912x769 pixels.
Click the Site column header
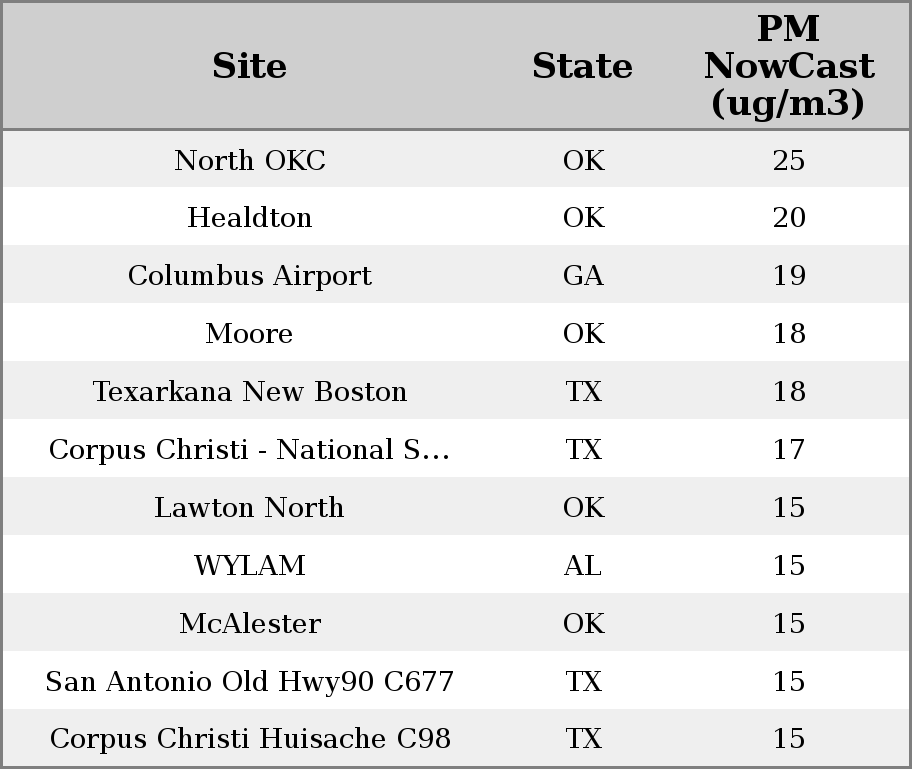tap(250, 66)
